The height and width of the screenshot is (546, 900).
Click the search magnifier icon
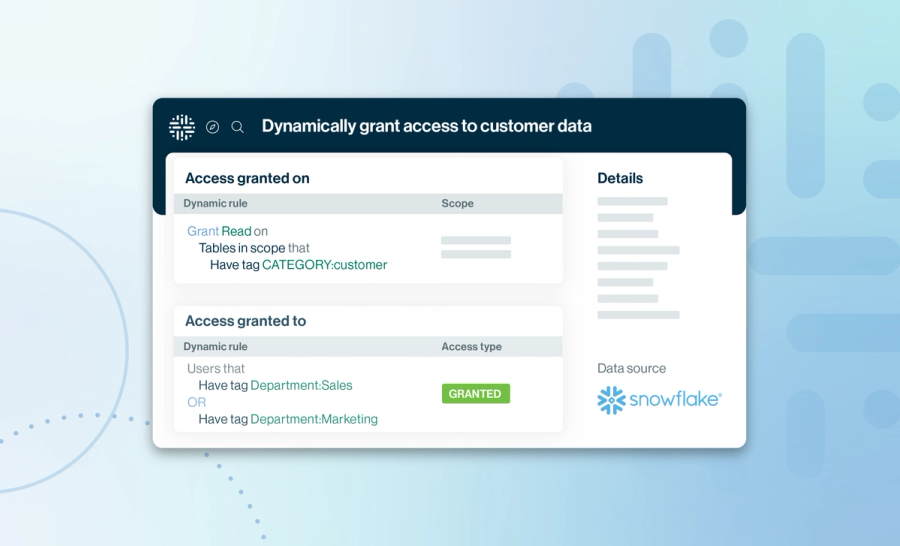pyautogui.click(x=238, y=127)
